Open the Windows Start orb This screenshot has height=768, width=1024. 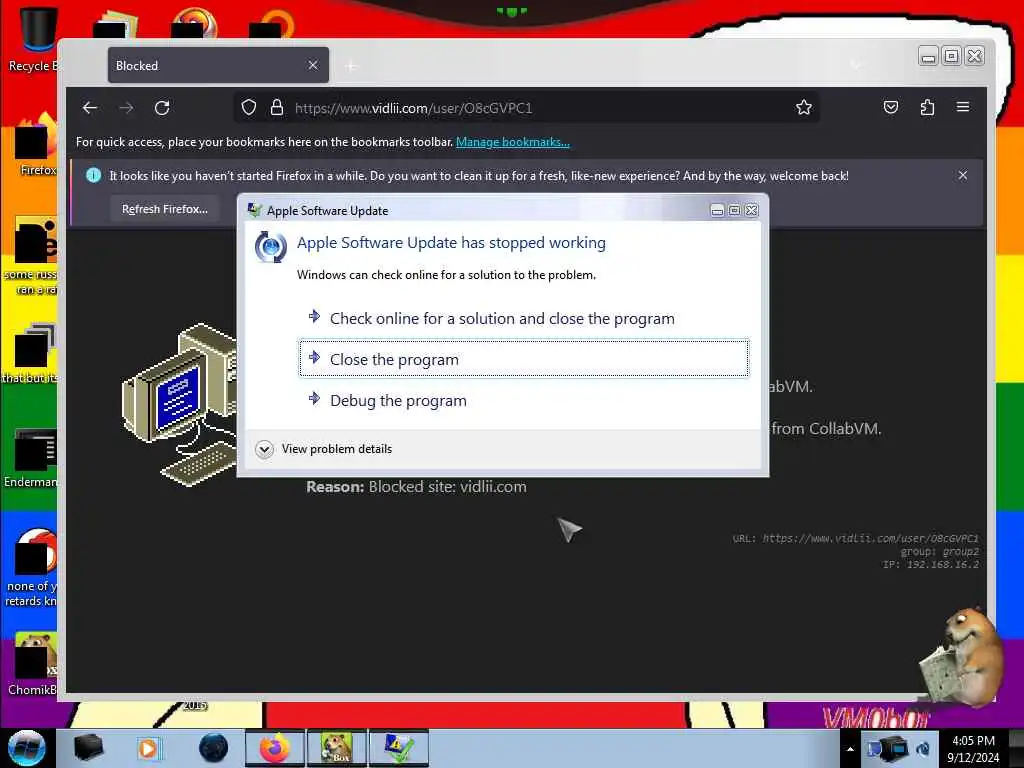coord(26,748)
